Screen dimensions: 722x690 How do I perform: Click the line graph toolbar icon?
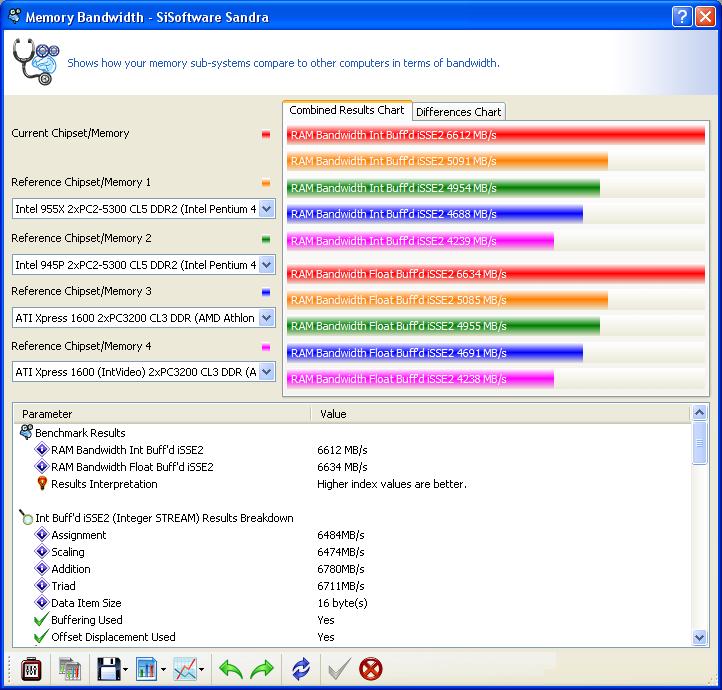(x=185, y=669)
